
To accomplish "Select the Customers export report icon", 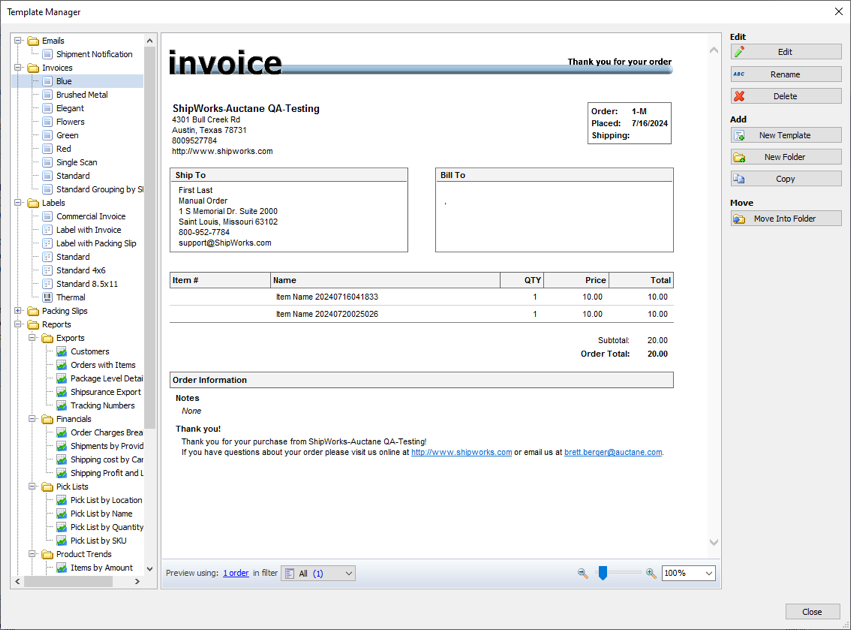I will (x=62, y=352).
